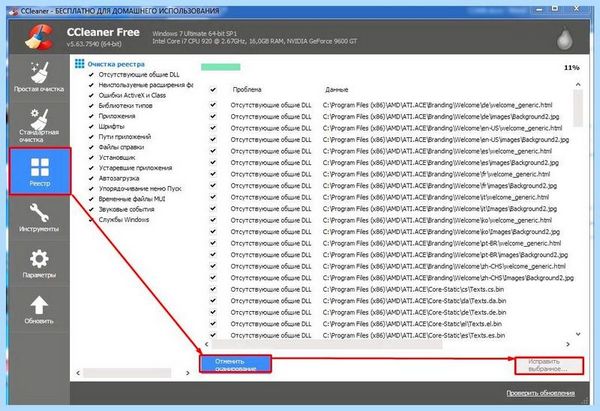Click the pear icon in header

[x=564, y=38]
